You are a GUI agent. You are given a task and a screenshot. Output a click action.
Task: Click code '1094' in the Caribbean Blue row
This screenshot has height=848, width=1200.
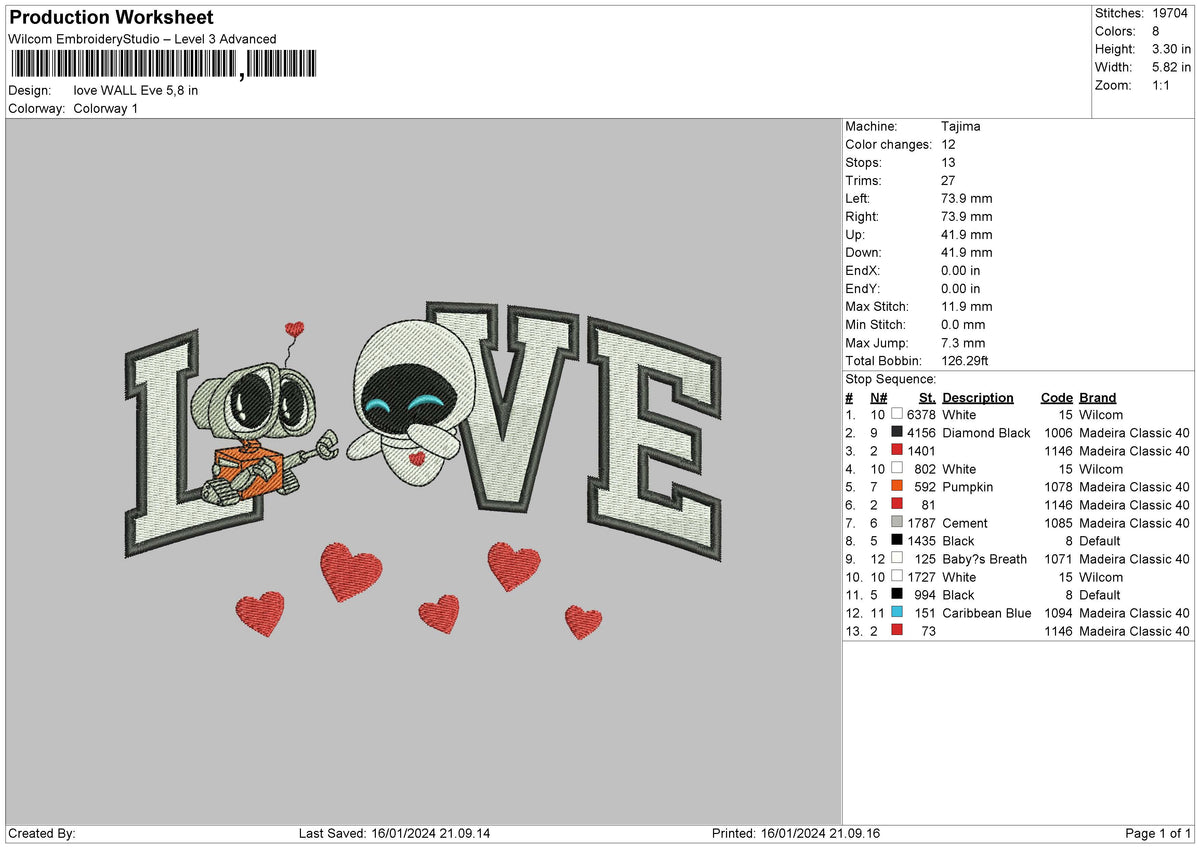click(x=1058, y=612)
